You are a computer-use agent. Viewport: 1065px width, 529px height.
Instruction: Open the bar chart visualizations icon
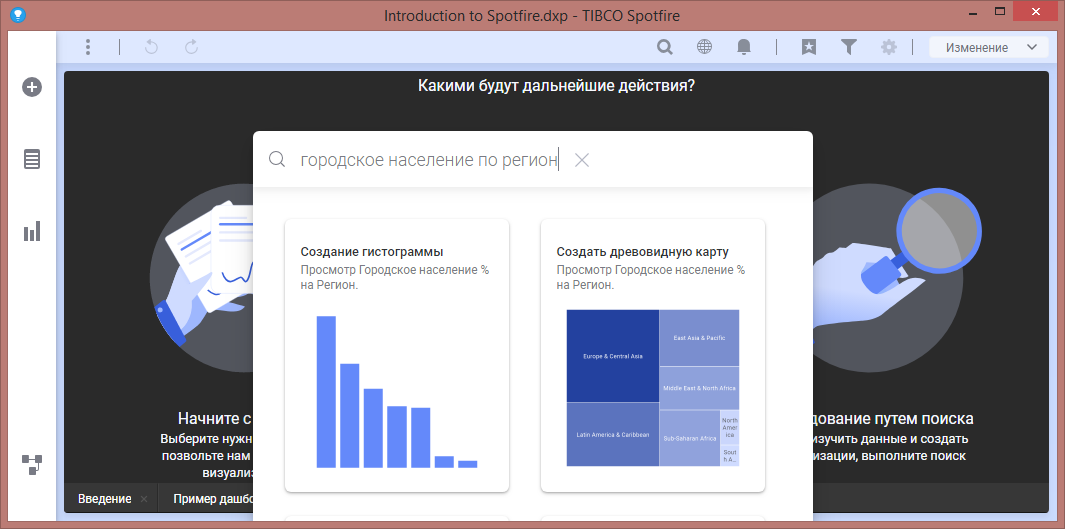tap(32, 231)
